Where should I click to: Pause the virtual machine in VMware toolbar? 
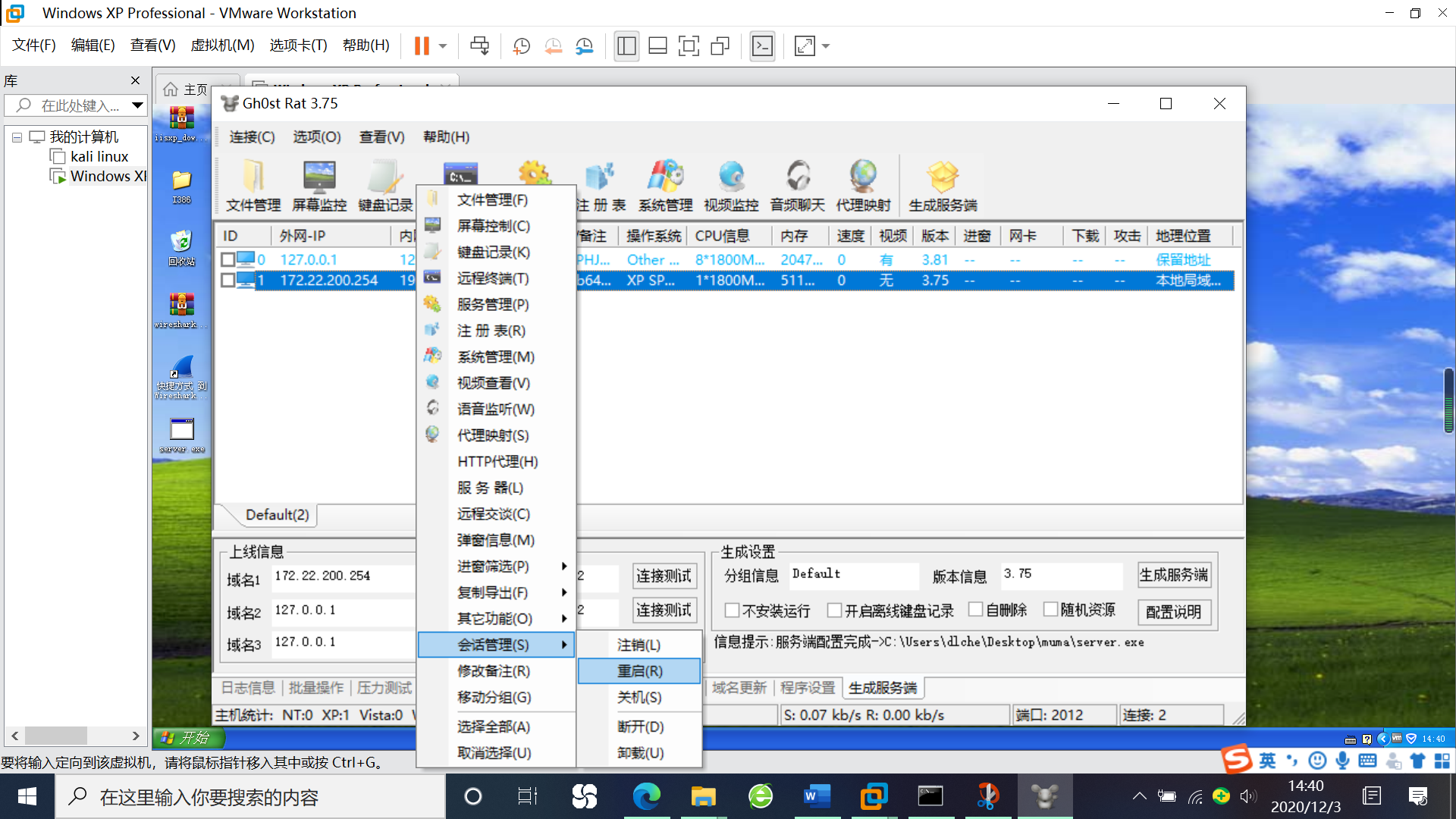pos(422,46)
